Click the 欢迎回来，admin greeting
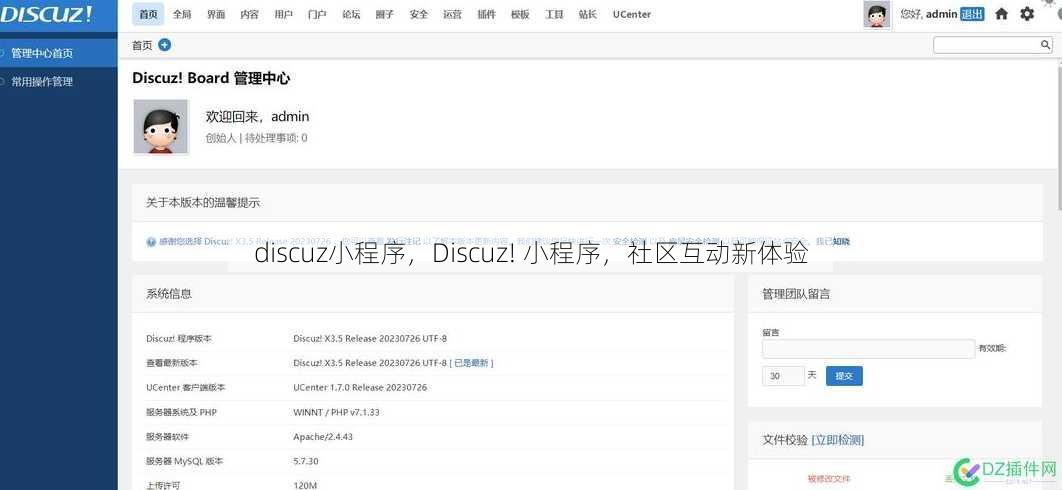The width and height of the screenshot is (1062, 490). tap(257, 116)
